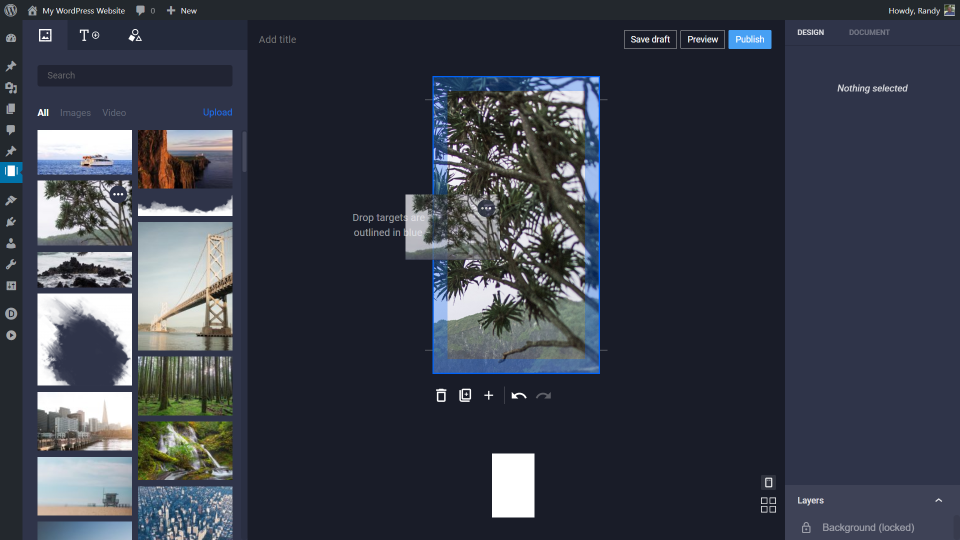Viewport: 960px width, 540px height.
Task: Open Howdy, Randy account menu
Action: coord(921,10)
